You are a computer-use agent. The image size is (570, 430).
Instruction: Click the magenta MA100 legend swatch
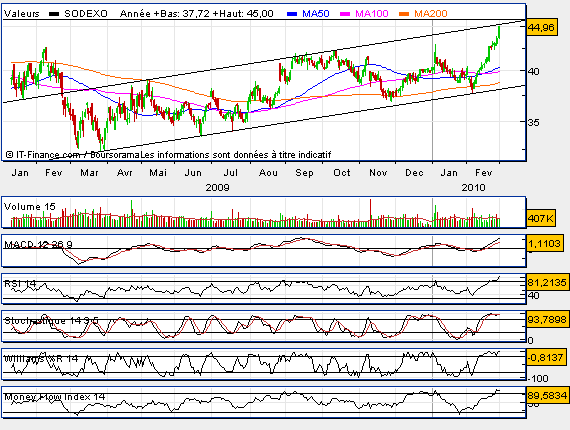[x=345, y=14]
